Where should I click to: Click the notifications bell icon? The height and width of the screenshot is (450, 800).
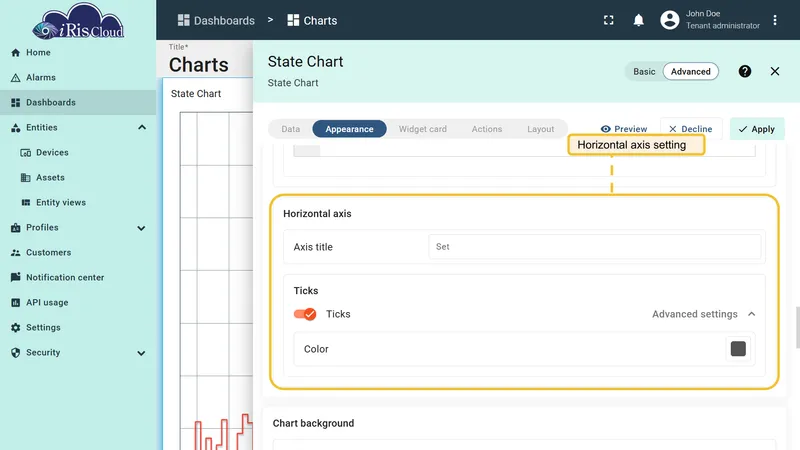[638, 20]
